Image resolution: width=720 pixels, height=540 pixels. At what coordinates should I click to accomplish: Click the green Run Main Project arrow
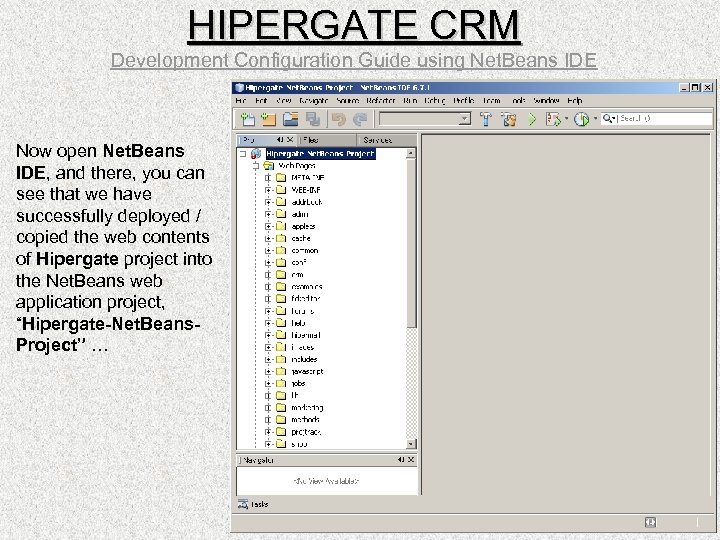[532, 119]
